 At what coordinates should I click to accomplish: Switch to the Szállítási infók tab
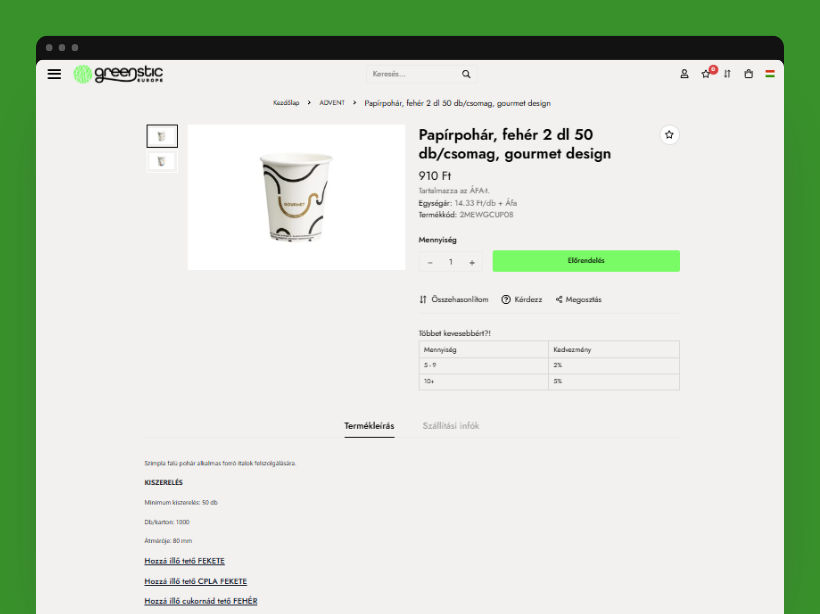(x=450, y=426)
